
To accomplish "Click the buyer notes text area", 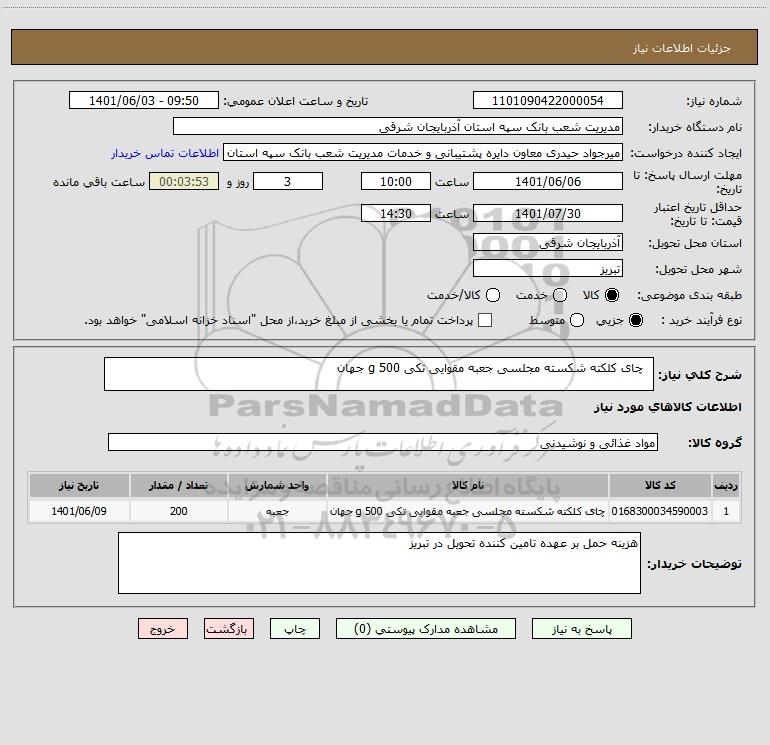I will click(x=379, y=563).
